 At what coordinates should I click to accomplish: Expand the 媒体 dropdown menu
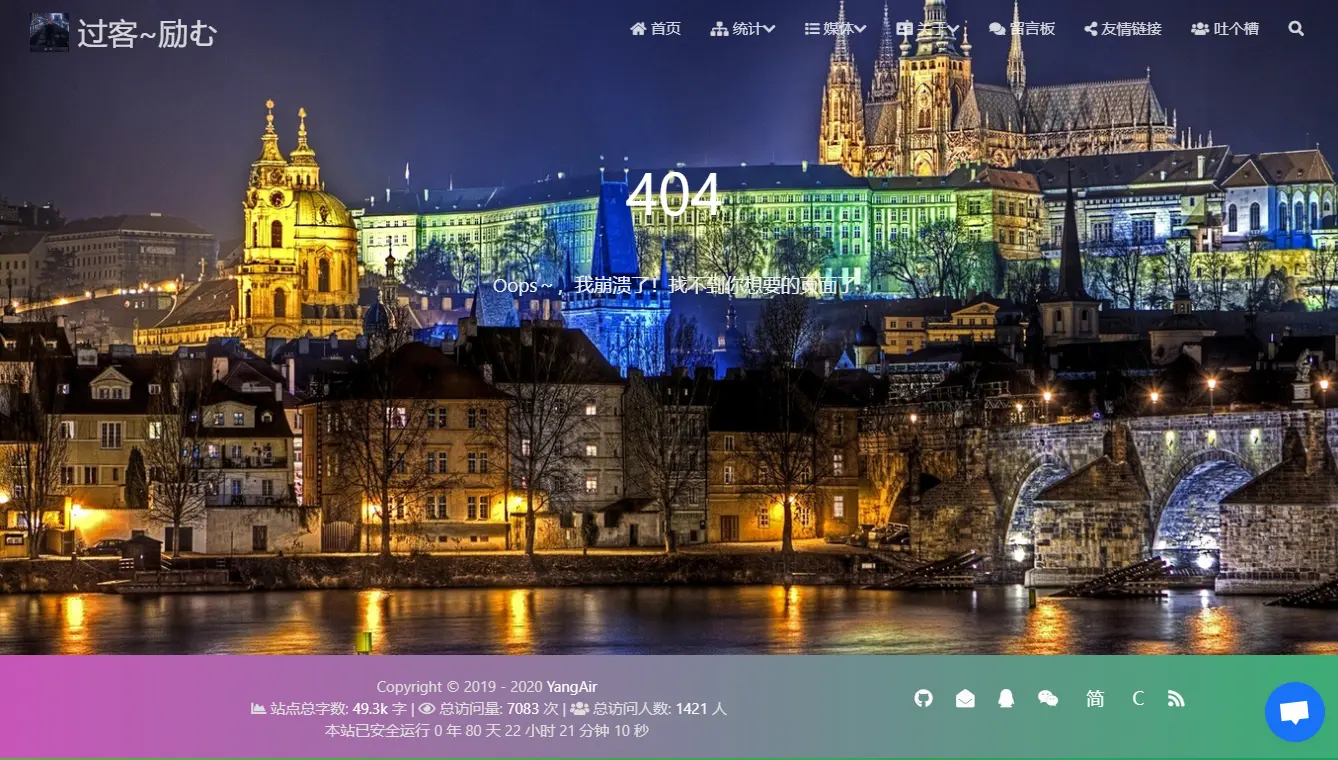(835, 29)
